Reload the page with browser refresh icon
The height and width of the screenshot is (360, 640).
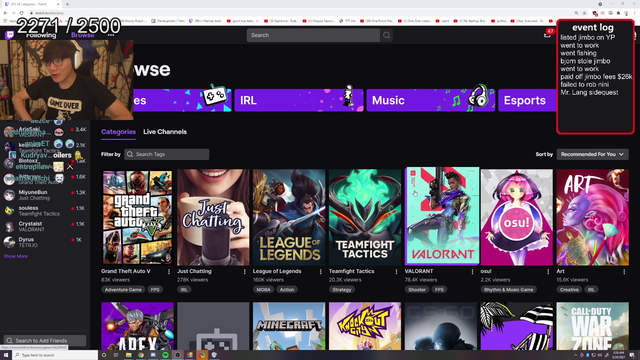pos(22,13)
